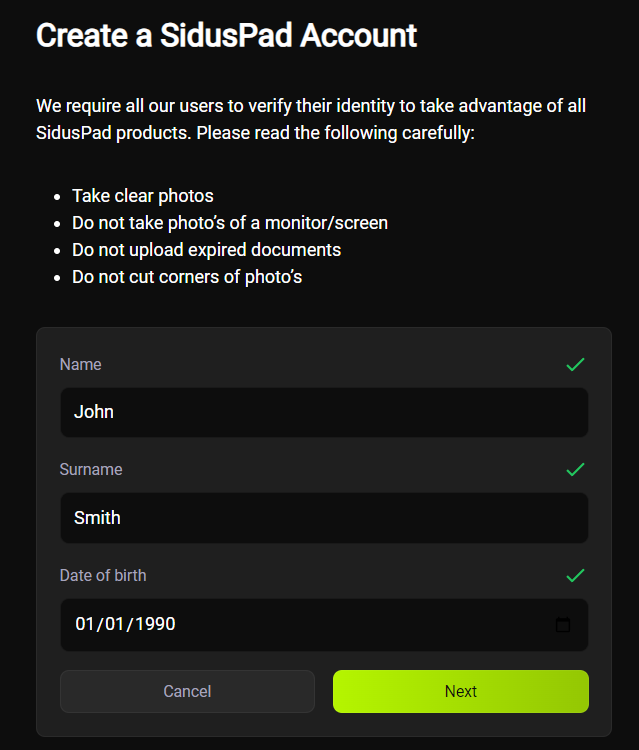The image size is (639, 750).
Task: Click the Name field label
Action: 81,365
